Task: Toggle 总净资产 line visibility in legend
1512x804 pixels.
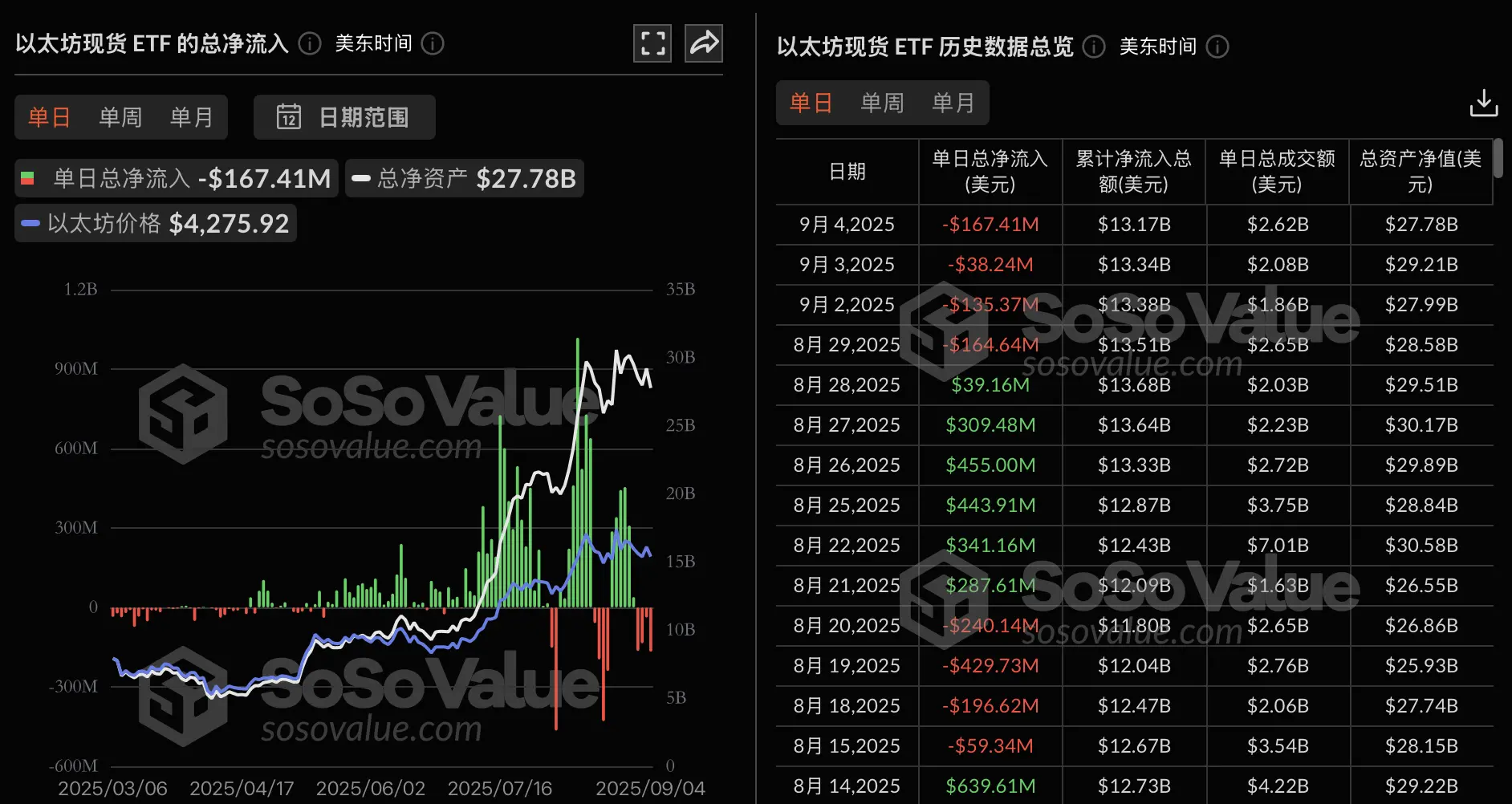Action: [464, 178]
